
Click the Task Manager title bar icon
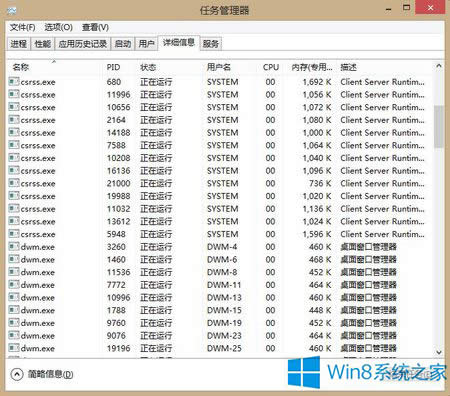point(12,10)
